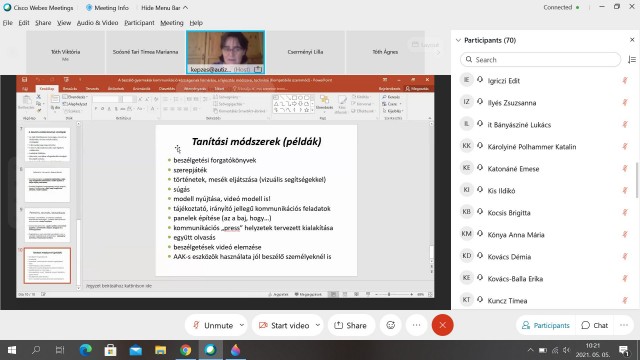Click the Share button

[351, 325]
